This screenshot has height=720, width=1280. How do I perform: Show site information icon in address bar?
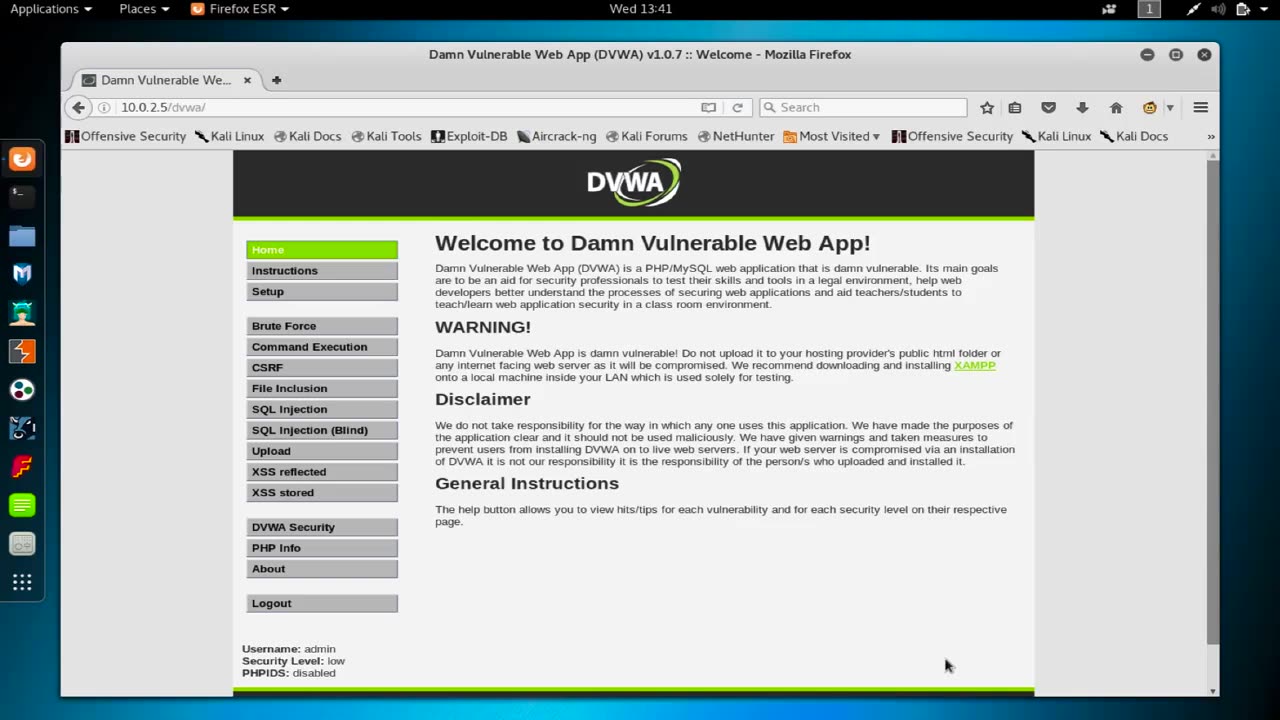[104, 108]
